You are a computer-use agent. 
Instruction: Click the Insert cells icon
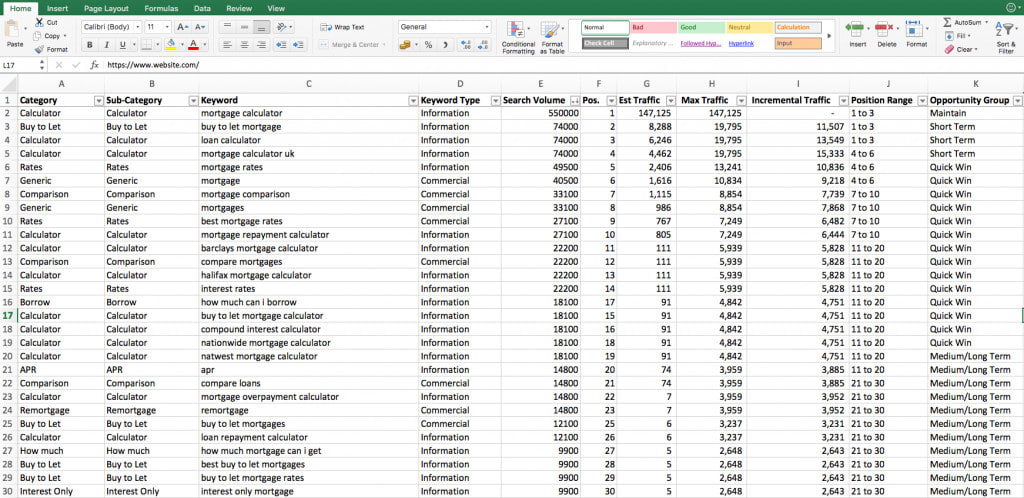pyautogui.click(x=857, y=29)
